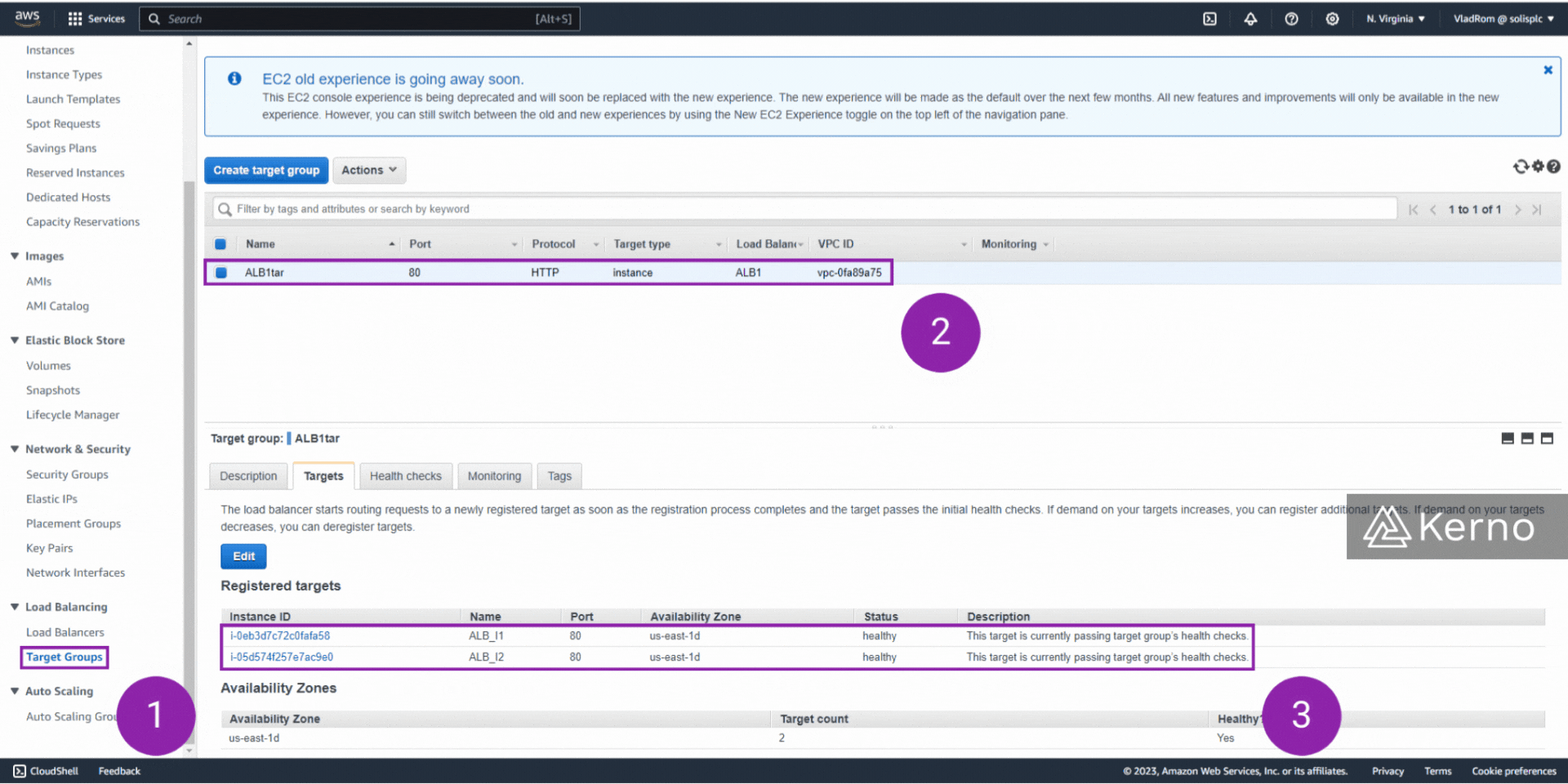The width and height of the screenshot is (1568, 784).
Task: Go to first page of results
Action: 1413,210
